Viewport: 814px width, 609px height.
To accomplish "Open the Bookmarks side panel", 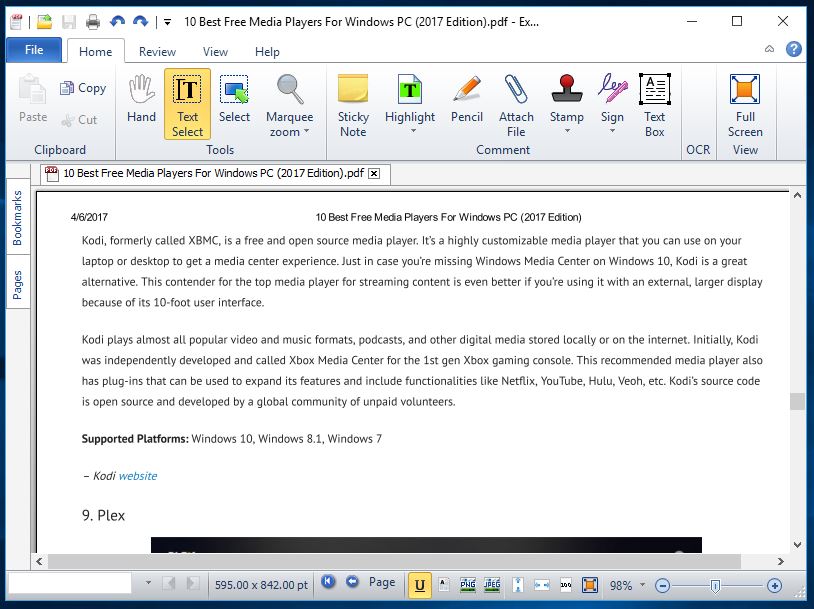I will point(17,219).
